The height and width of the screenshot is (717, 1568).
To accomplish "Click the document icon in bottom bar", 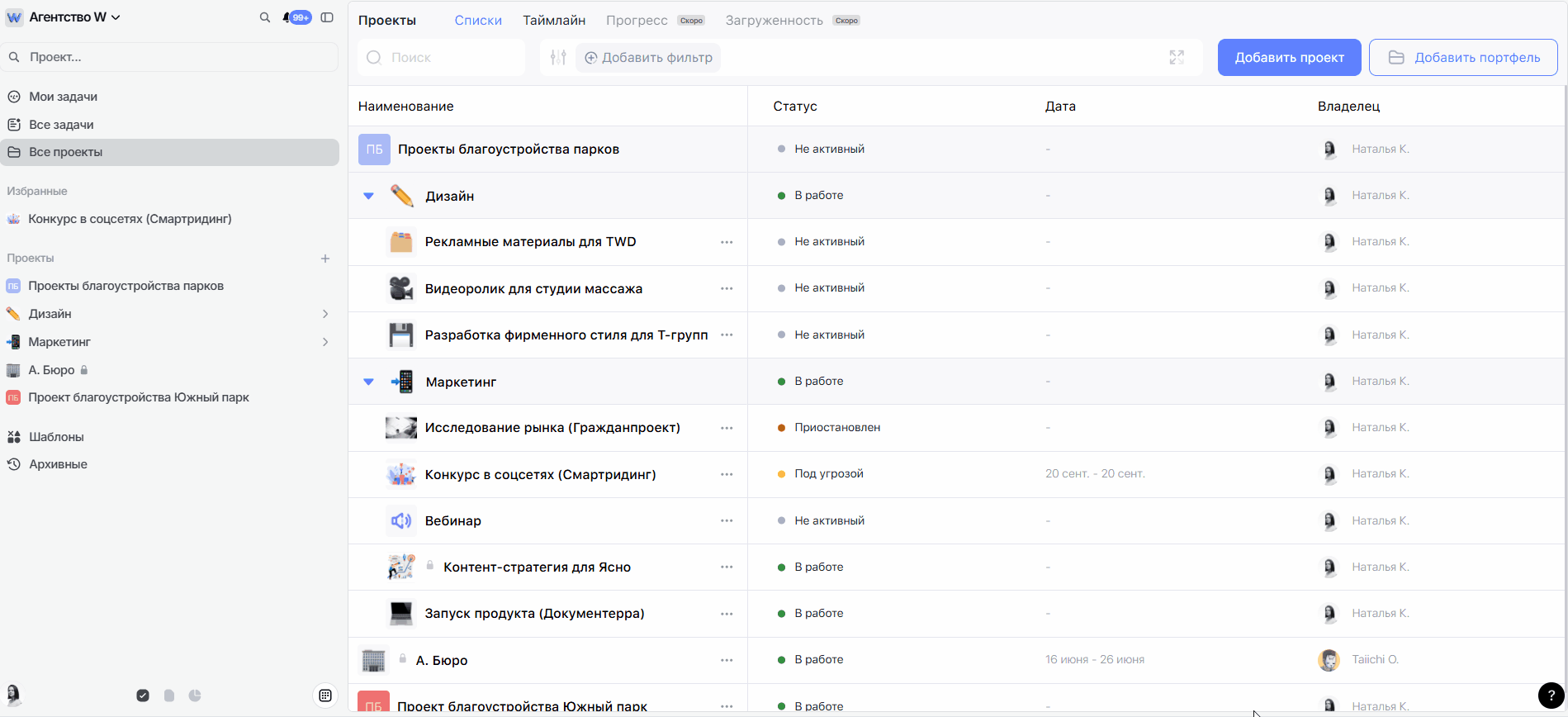I will (x=169, y=696).
